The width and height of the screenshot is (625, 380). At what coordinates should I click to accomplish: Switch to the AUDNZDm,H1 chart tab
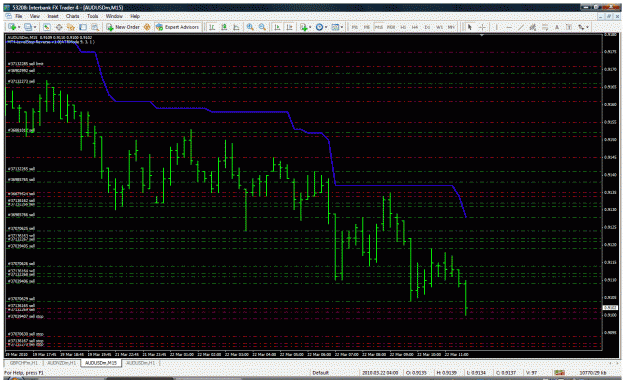(x=61, y=363)
